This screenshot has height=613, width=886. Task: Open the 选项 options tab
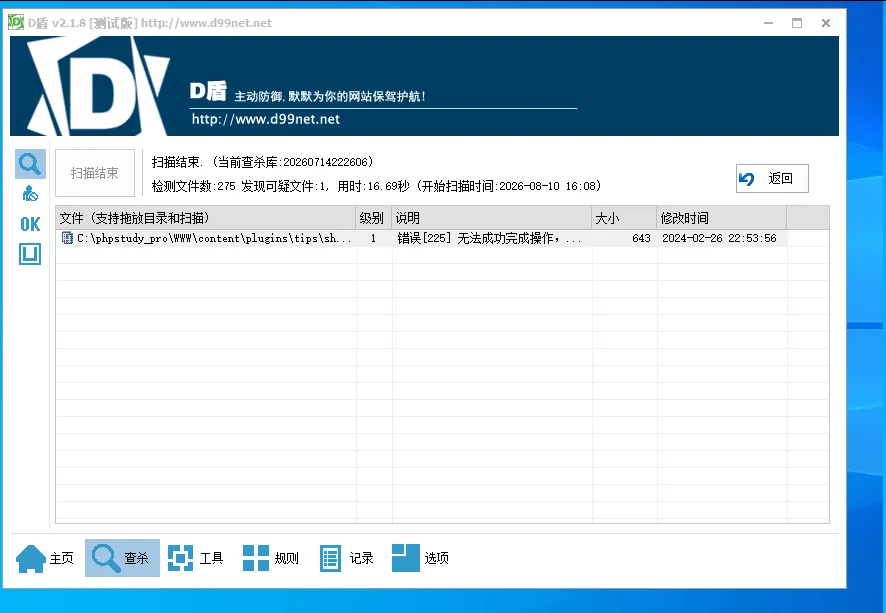(420, 558)
